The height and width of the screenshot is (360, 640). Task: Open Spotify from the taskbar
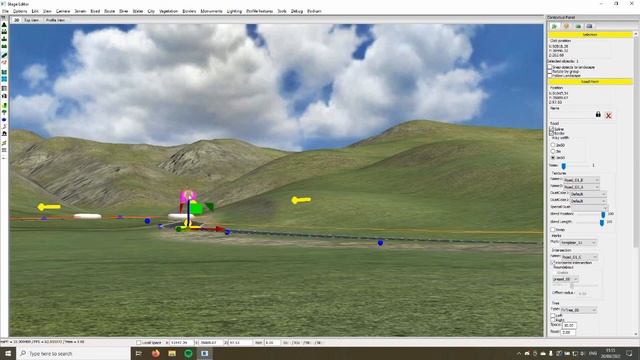tap(188, 353)
